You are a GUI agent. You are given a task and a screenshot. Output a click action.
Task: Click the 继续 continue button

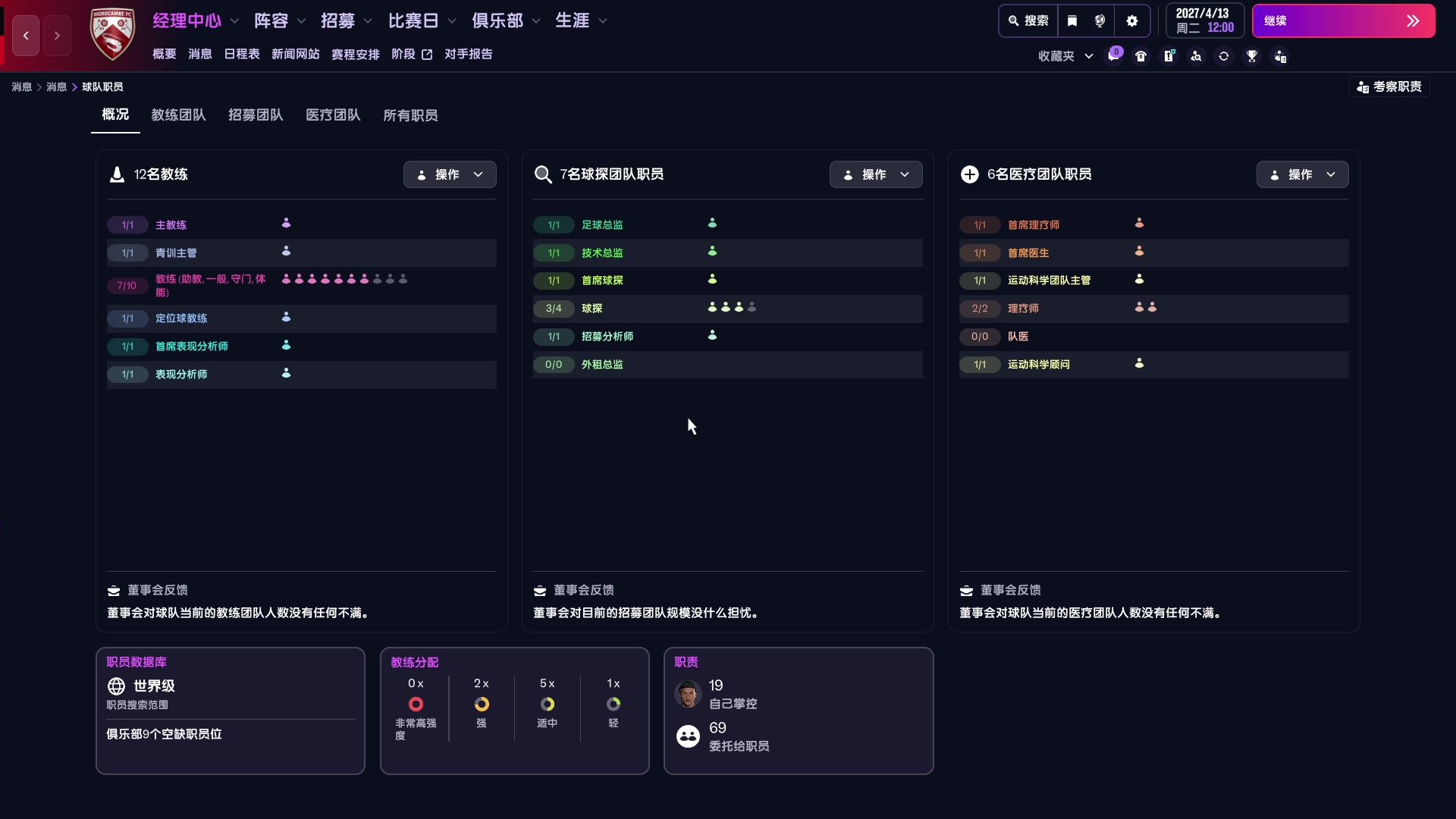tap(1344, 21)
